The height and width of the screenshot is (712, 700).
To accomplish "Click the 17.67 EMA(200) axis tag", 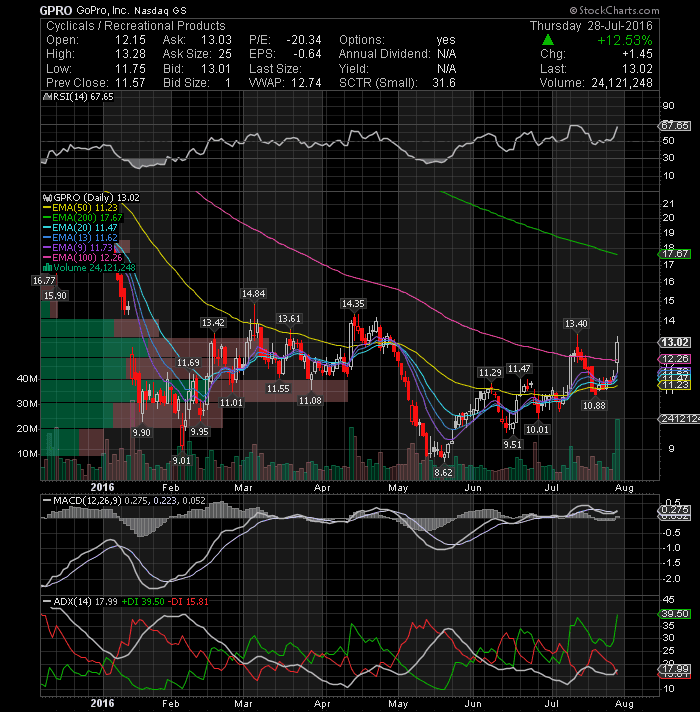I will point(675,253).
